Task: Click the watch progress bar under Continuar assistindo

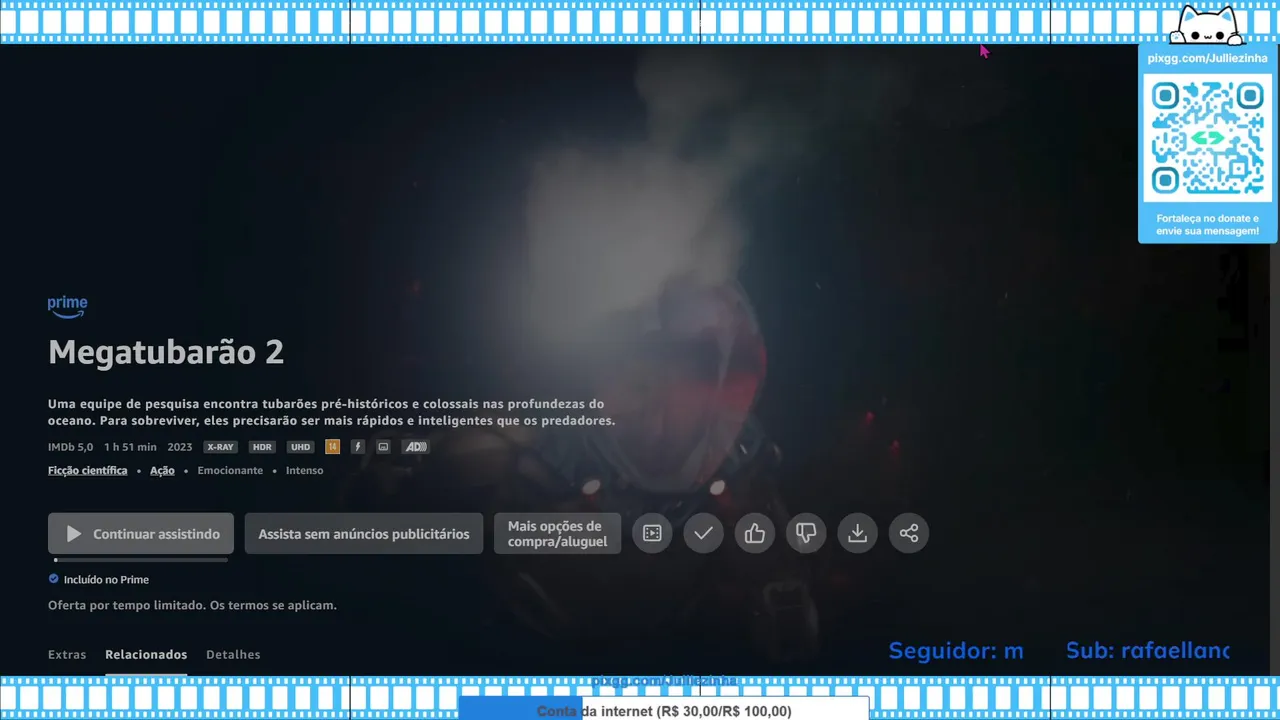Action: click(x=141, y=560)
